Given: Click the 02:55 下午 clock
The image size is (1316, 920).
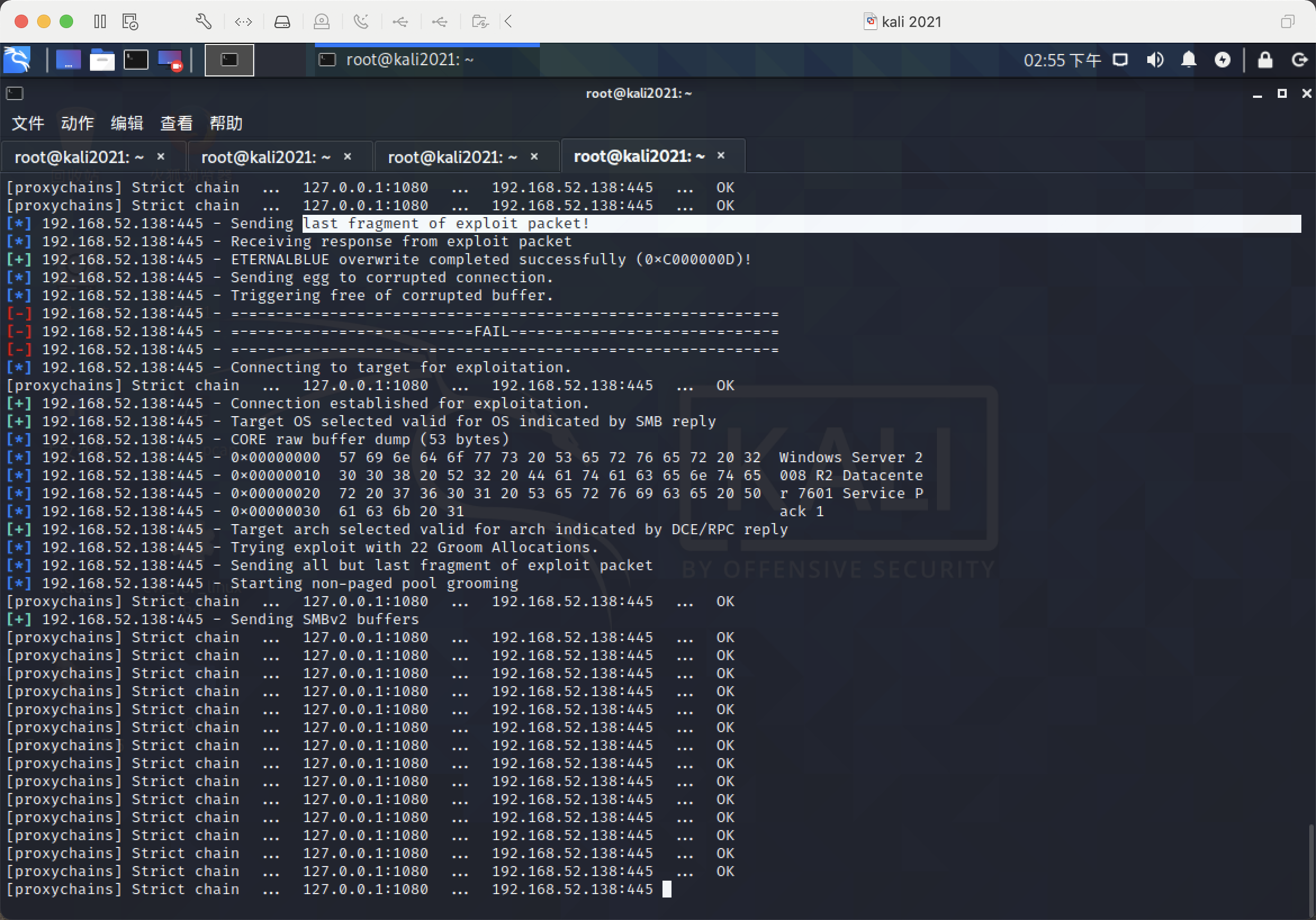Looking at the screenshot, I should coord(1062,60).
